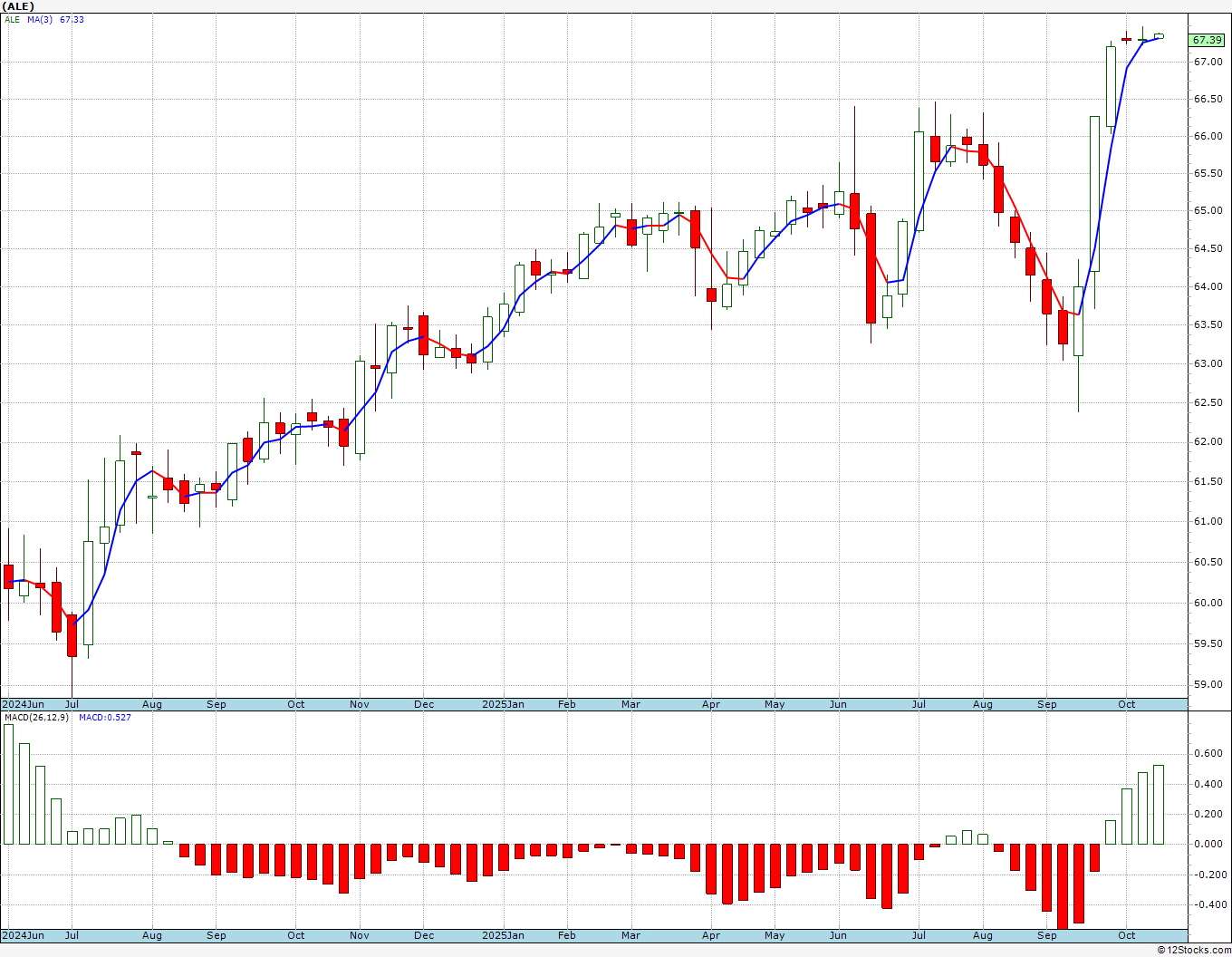1232x957 pixels.
Task: Click the 0.600 MACD axis label
Action: (1207, 753)
